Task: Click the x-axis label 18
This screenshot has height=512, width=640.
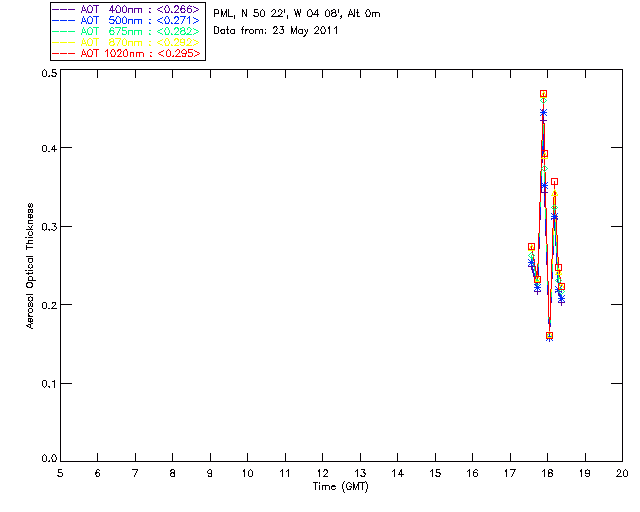Action: coord(547,473)
